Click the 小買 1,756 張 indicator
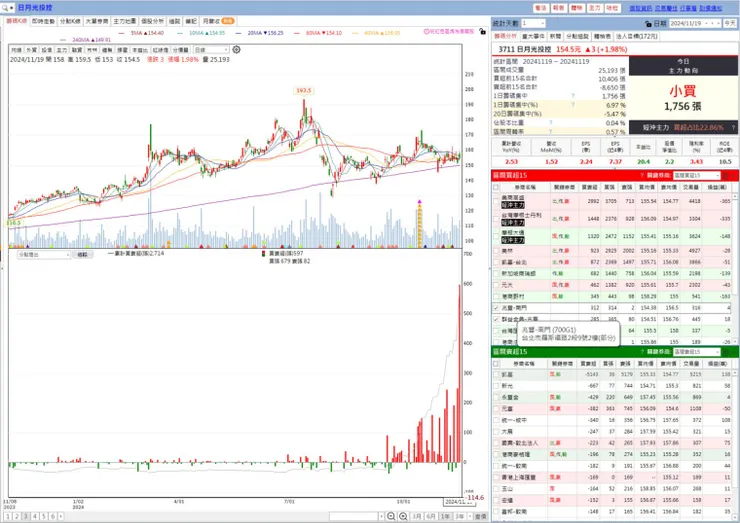 (x=683, y=98)
